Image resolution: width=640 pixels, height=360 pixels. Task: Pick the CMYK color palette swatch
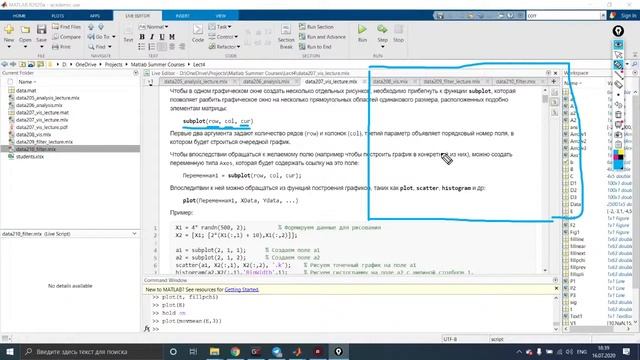(618, 155)
